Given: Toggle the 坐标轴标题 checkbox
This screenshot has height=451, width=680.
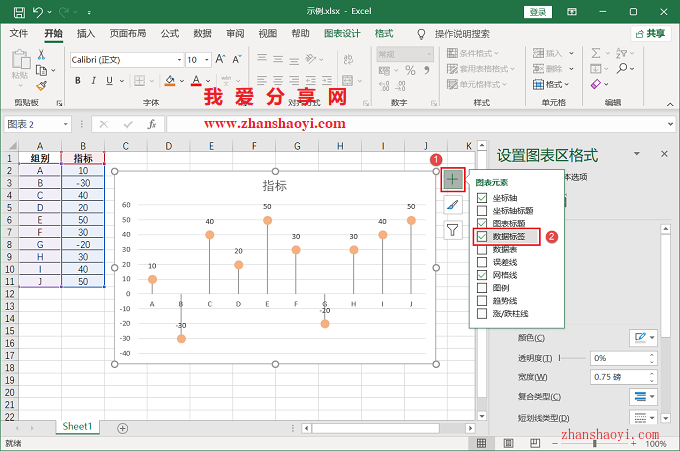Looking at the screenshot, I should [482, 211].
